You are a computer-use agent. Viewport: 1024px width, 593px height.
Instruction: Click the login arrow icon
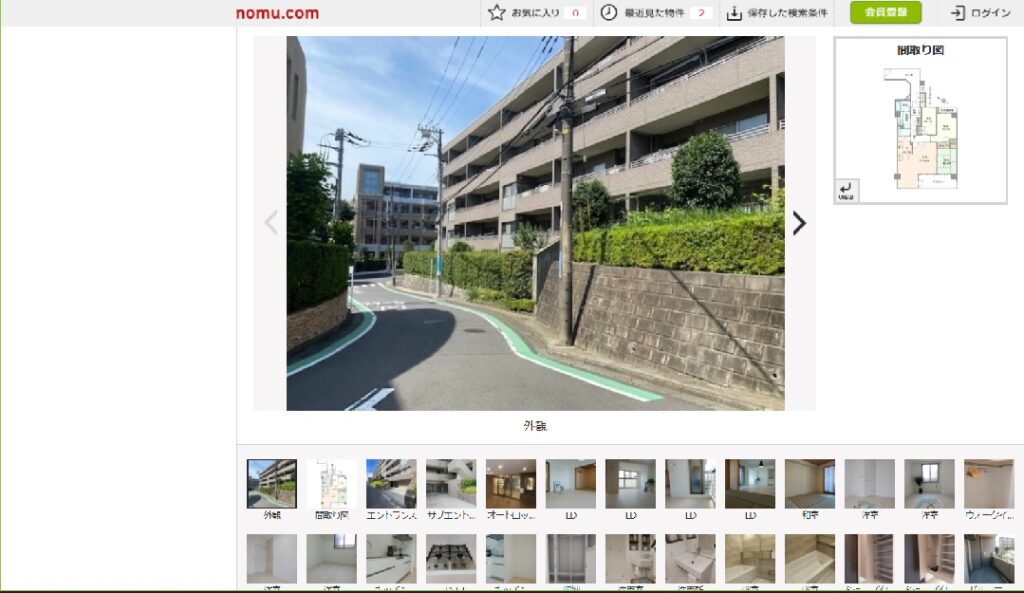(x=957, y=13)
